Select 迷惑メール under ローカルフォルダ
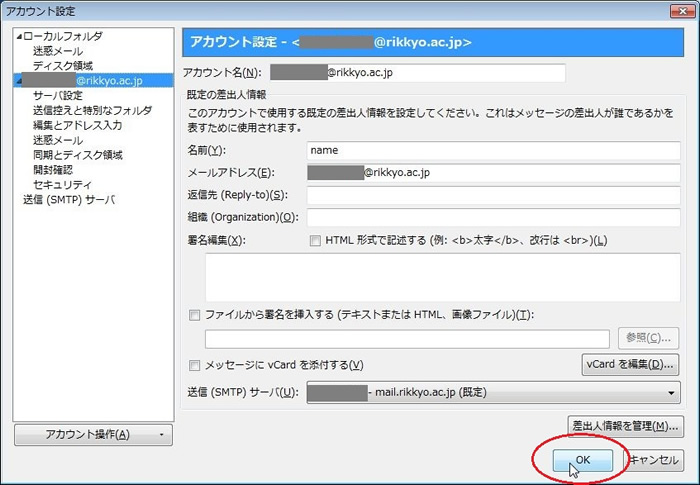Viewport: 700px width, 485px height. (58, 51)
